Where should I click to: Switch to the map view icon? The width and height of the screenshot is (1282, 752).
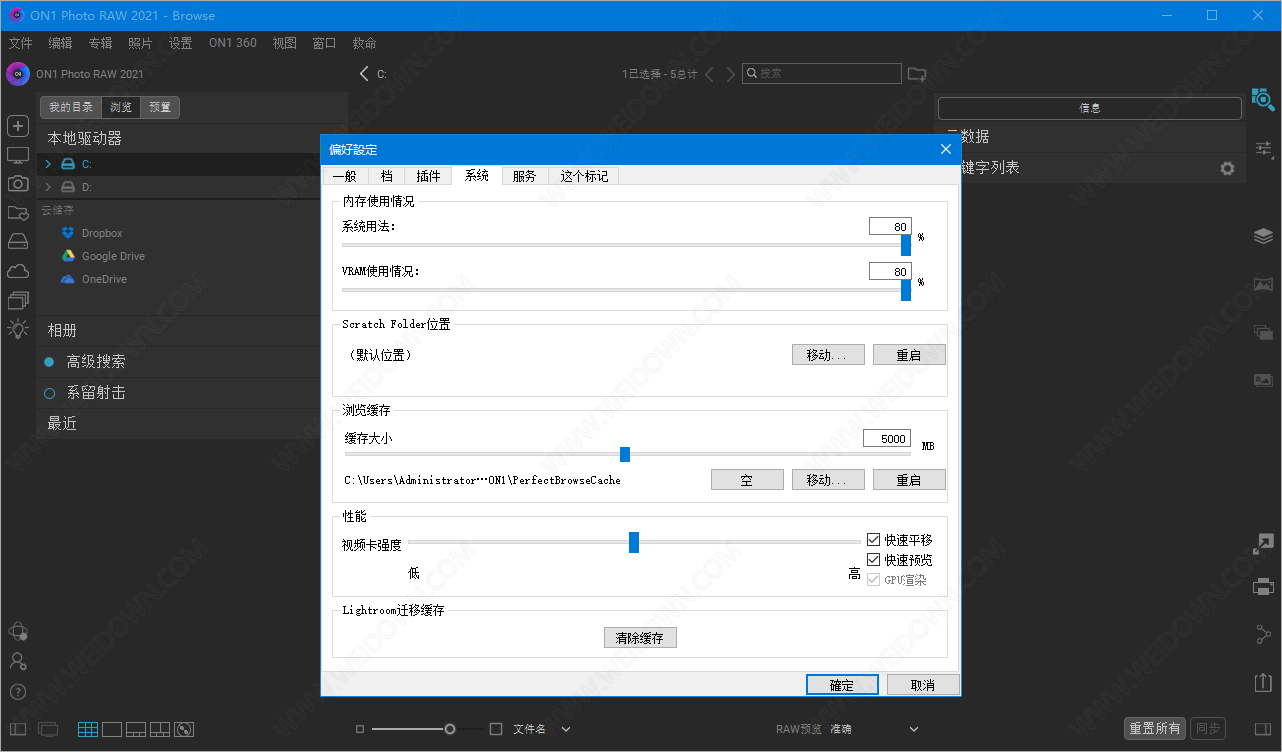pyautogui.click(x=184, y=729)
